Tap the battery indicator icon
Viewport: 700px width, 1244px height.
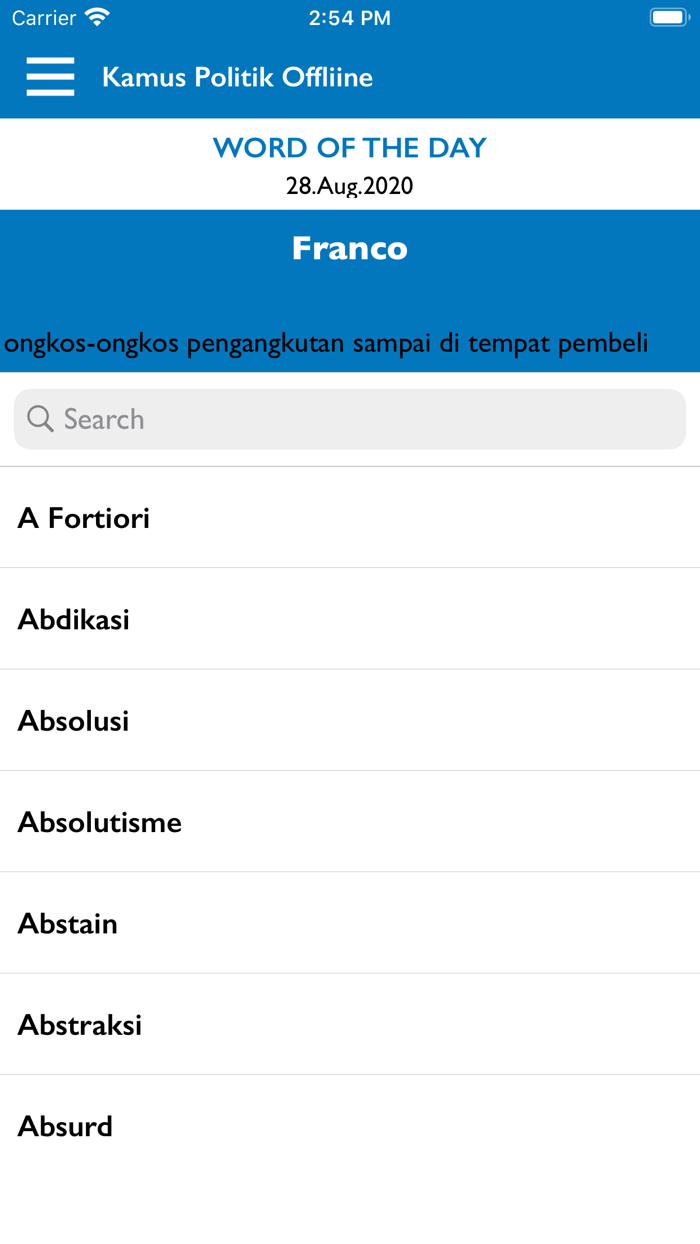[x=668, y=16]
